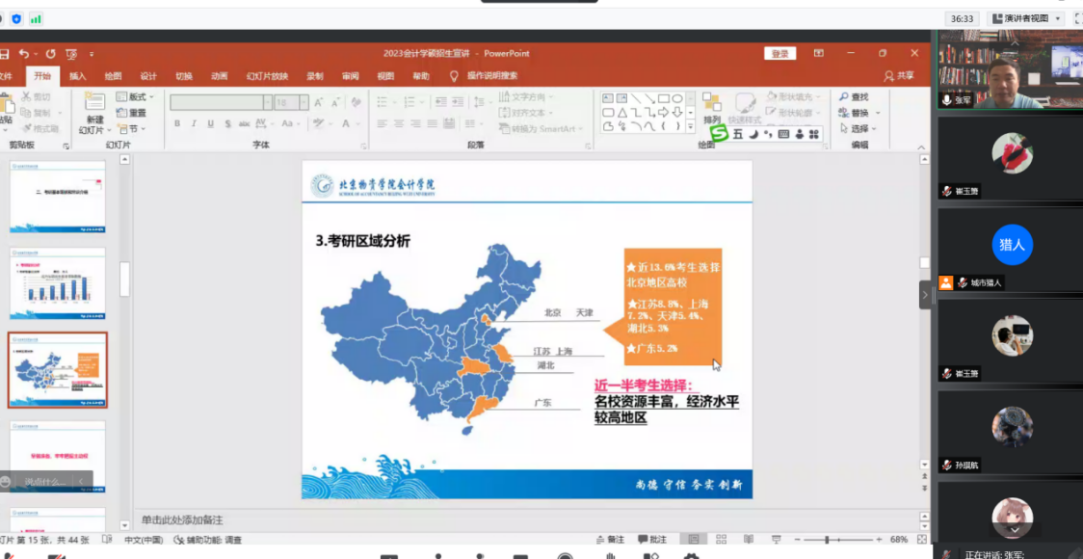Expand the Select (选择) dropdown
Viewport: 1083px width, 559px height.
(x=859, y=129)
